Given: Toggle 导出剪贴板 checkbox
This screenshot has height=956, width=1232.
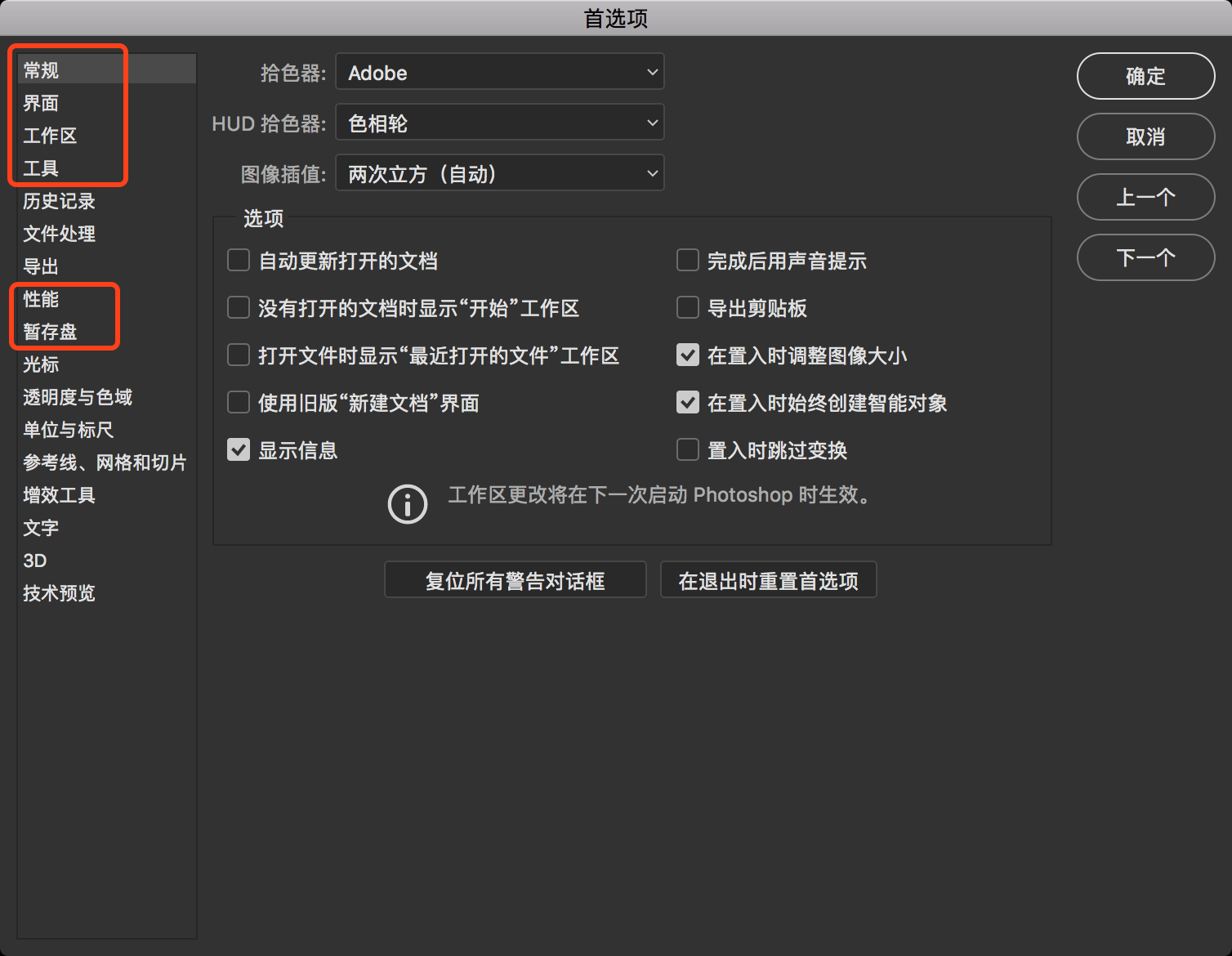Looking at the screenshot, I should (688, 308).
